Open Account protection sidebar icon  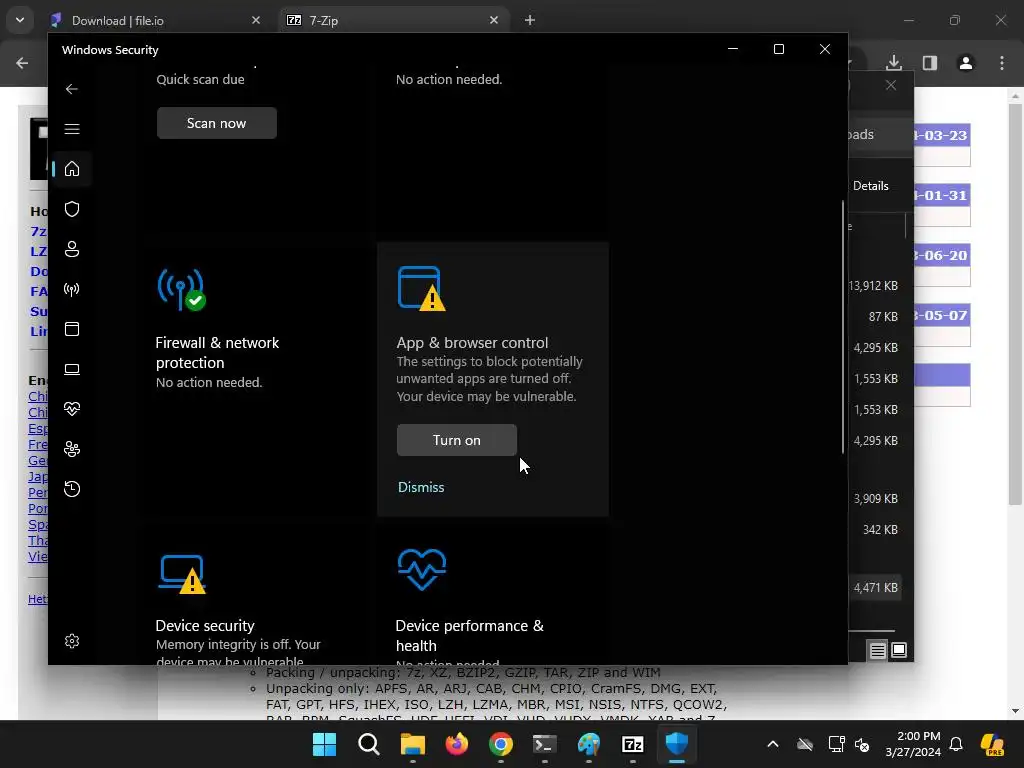[x=72, y=249]
